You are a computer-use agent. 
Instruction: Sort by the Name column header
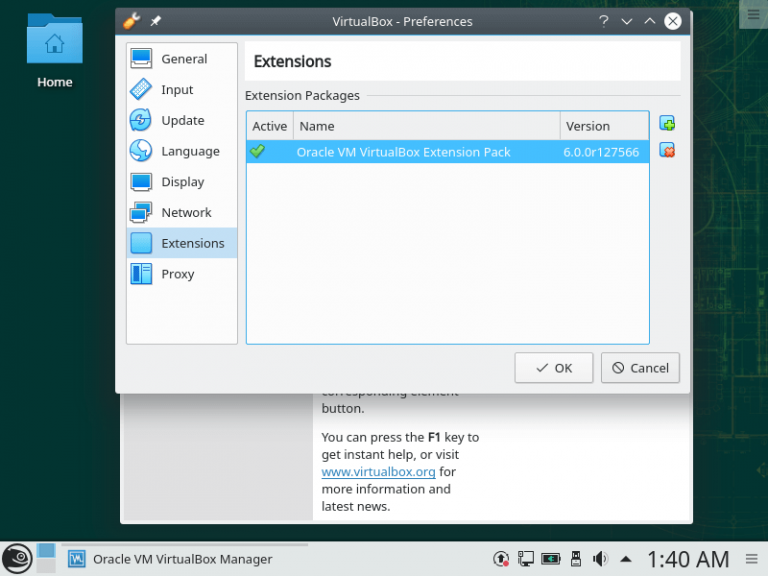(x=427, y=126)
